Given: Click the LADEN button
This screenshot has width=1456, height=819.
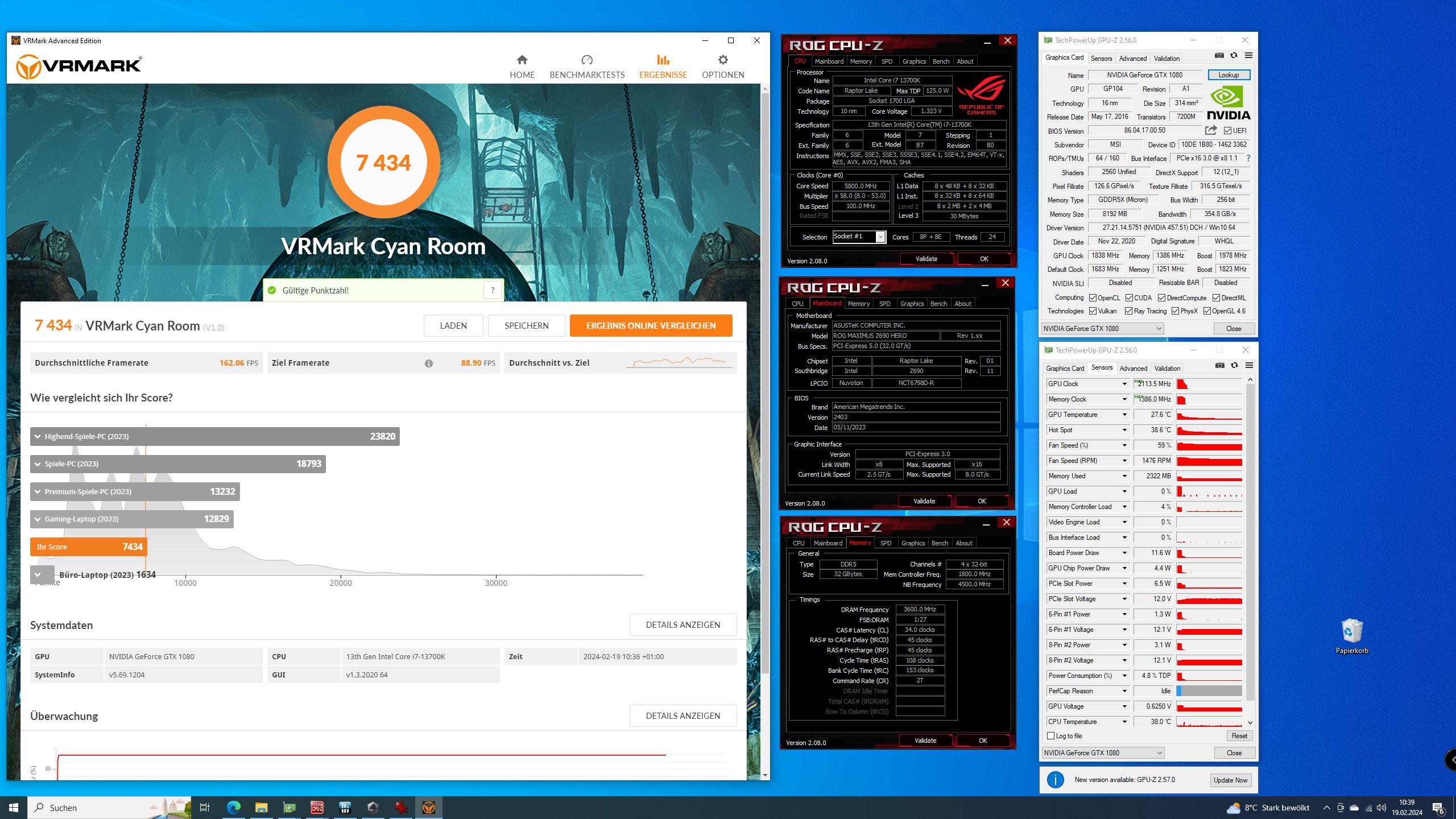Looking at the screenshot, I should click(x=453, y=326).
